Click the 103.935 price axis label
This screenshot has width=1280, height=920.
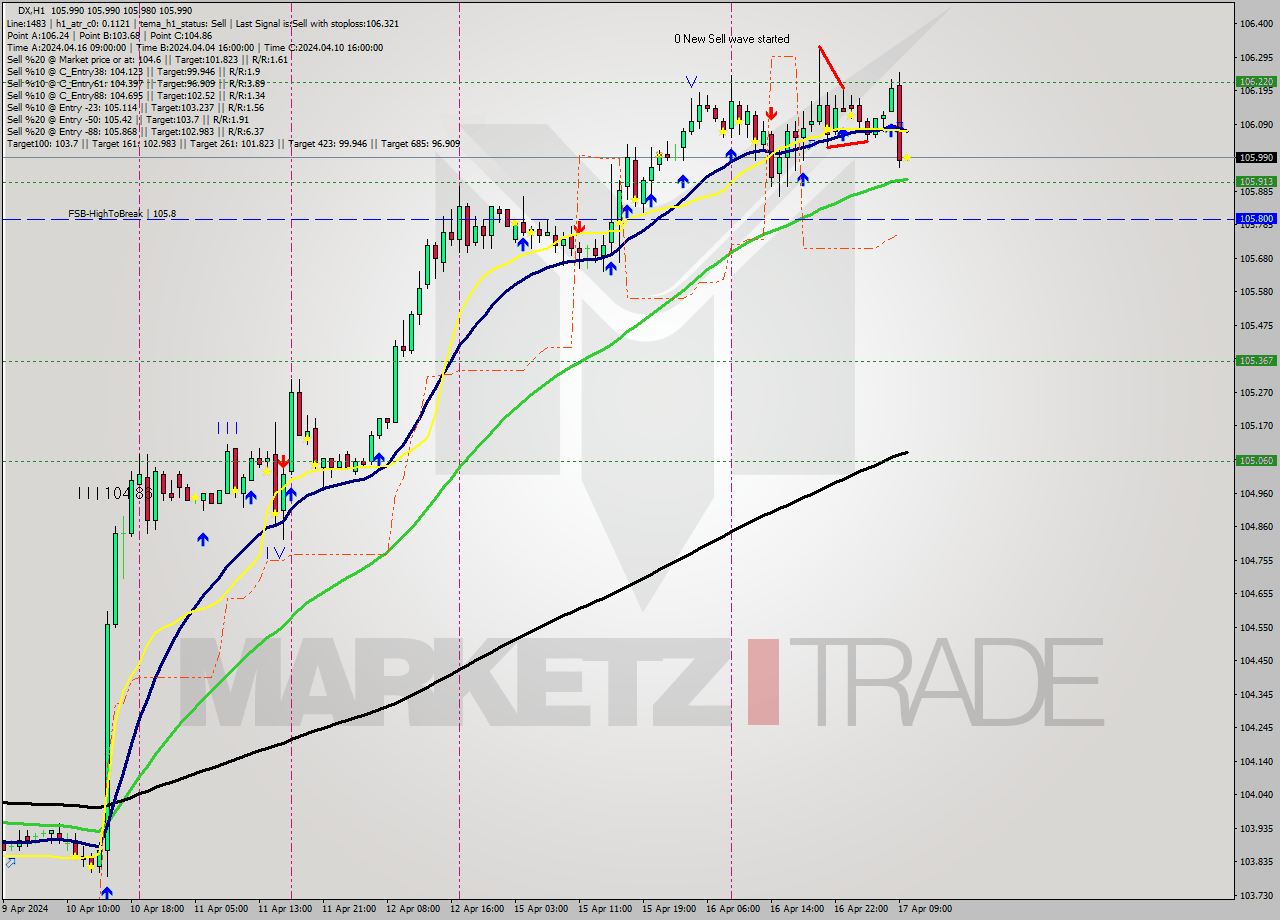(1256, 828)
